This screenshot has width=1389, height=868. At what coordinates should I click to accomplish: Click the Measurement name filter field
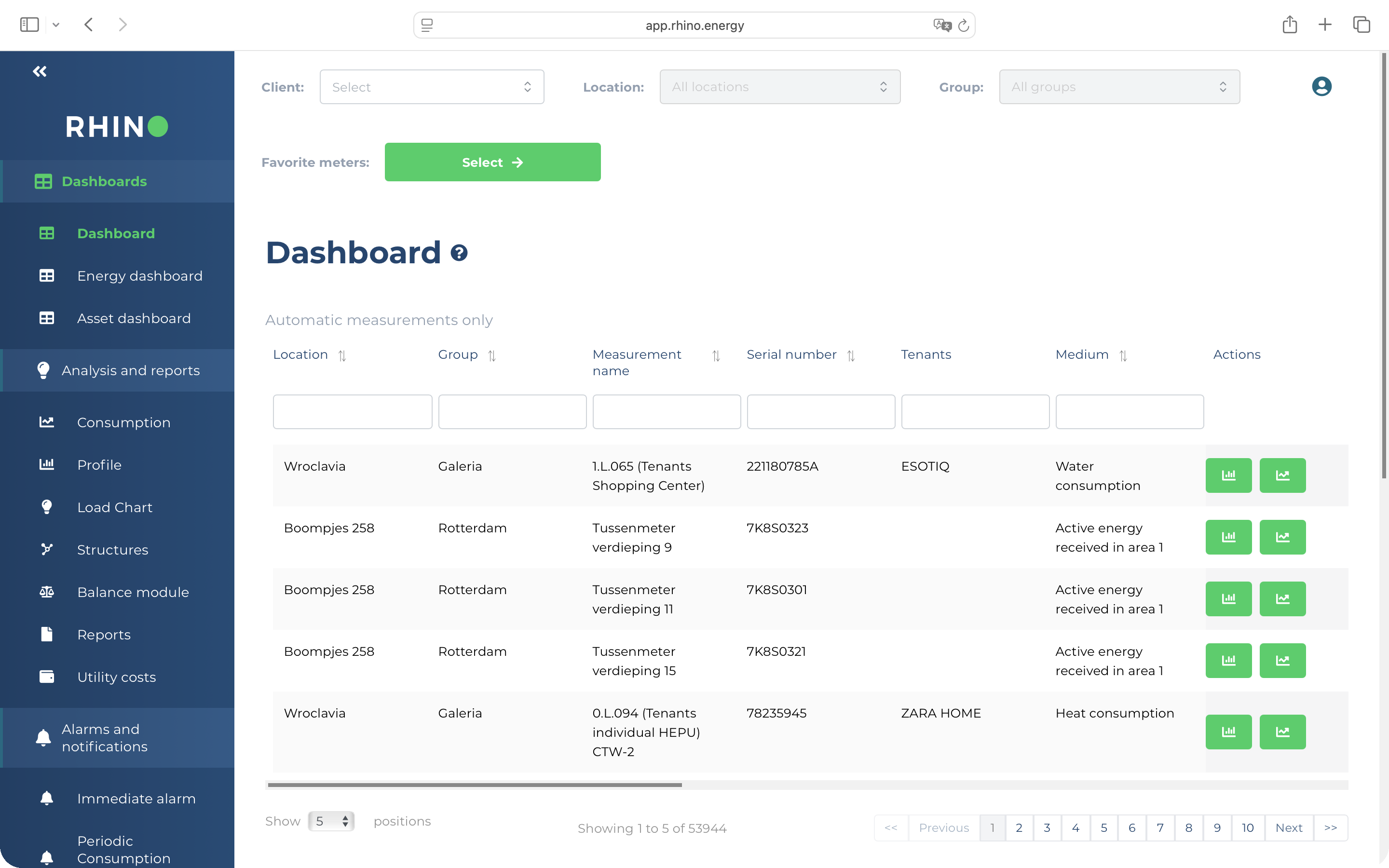[667, 412]
